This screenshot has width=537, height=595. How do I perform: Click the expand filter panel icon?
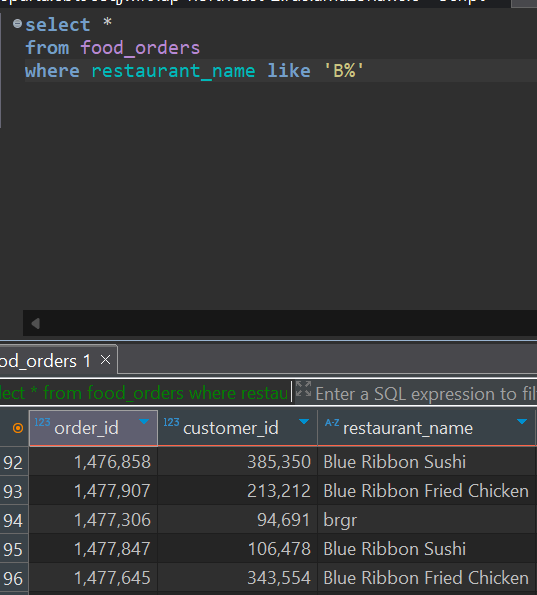(303, 389)
